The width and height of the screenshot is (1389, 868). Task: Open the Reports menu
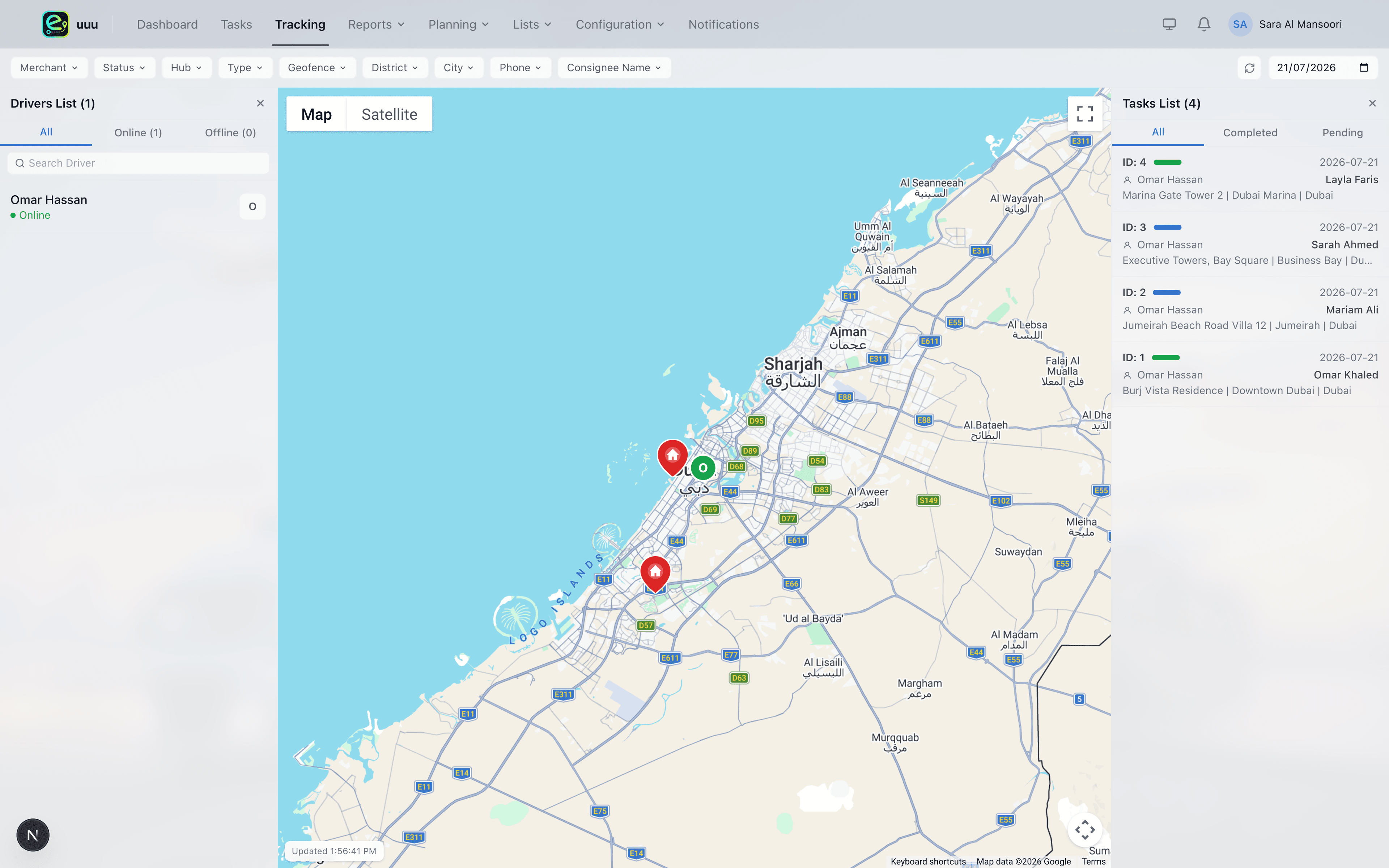377,24
